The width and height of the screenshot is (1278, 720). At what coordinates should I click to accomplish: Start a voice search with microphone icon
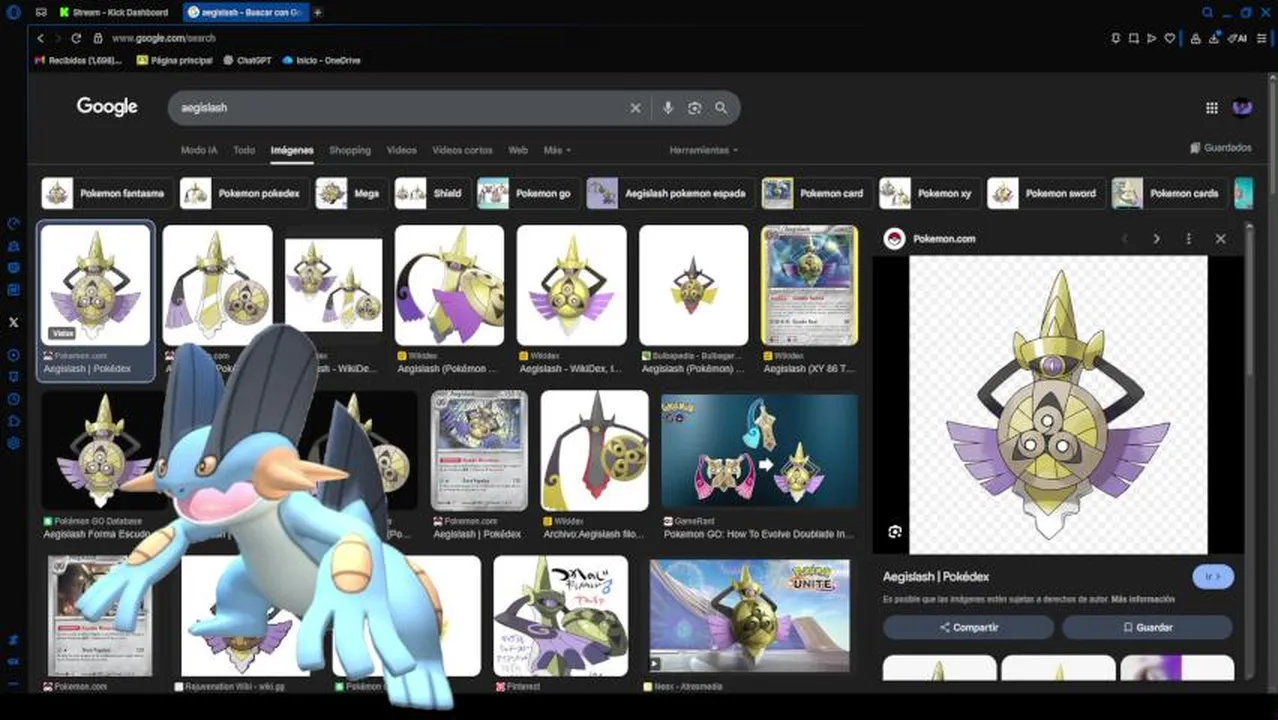pos(667,108)
